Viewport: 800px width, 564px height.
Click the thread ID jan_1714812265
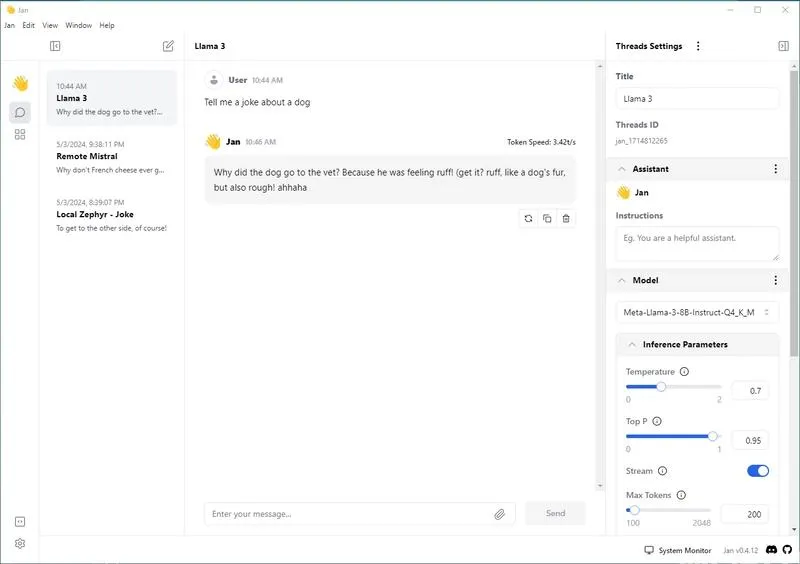(x=641, y=141)
